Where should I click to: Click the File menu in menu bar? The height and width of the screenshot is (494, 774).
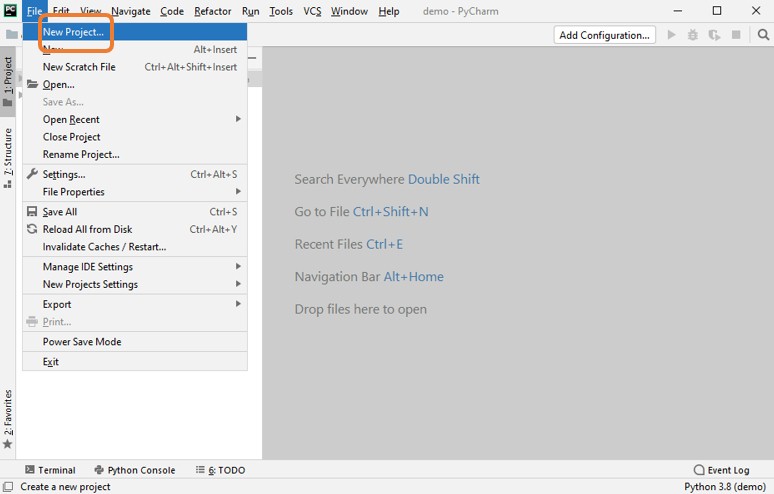tap(35, 11)
